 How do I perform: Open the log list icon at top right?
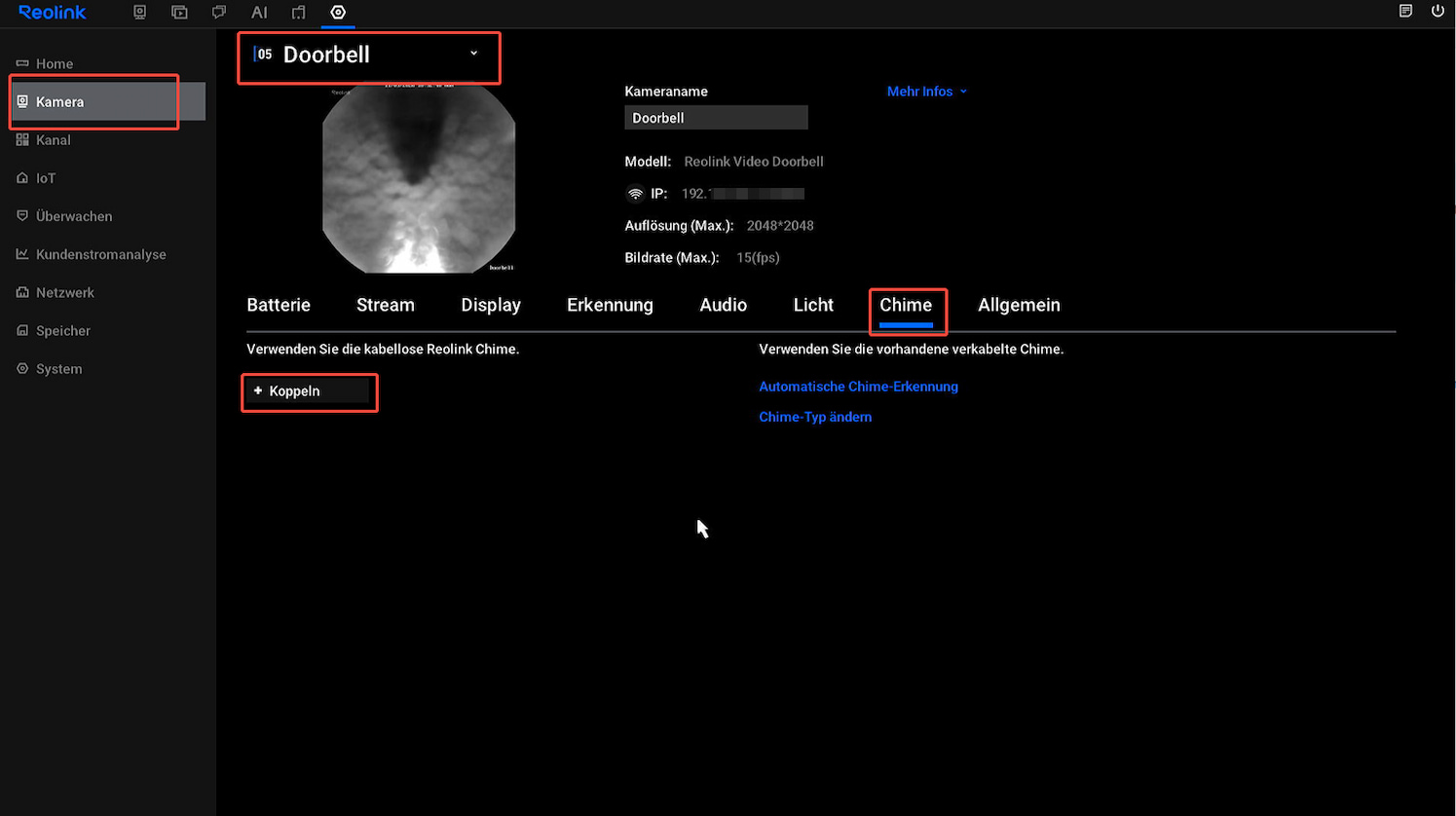coord(1405,11)
